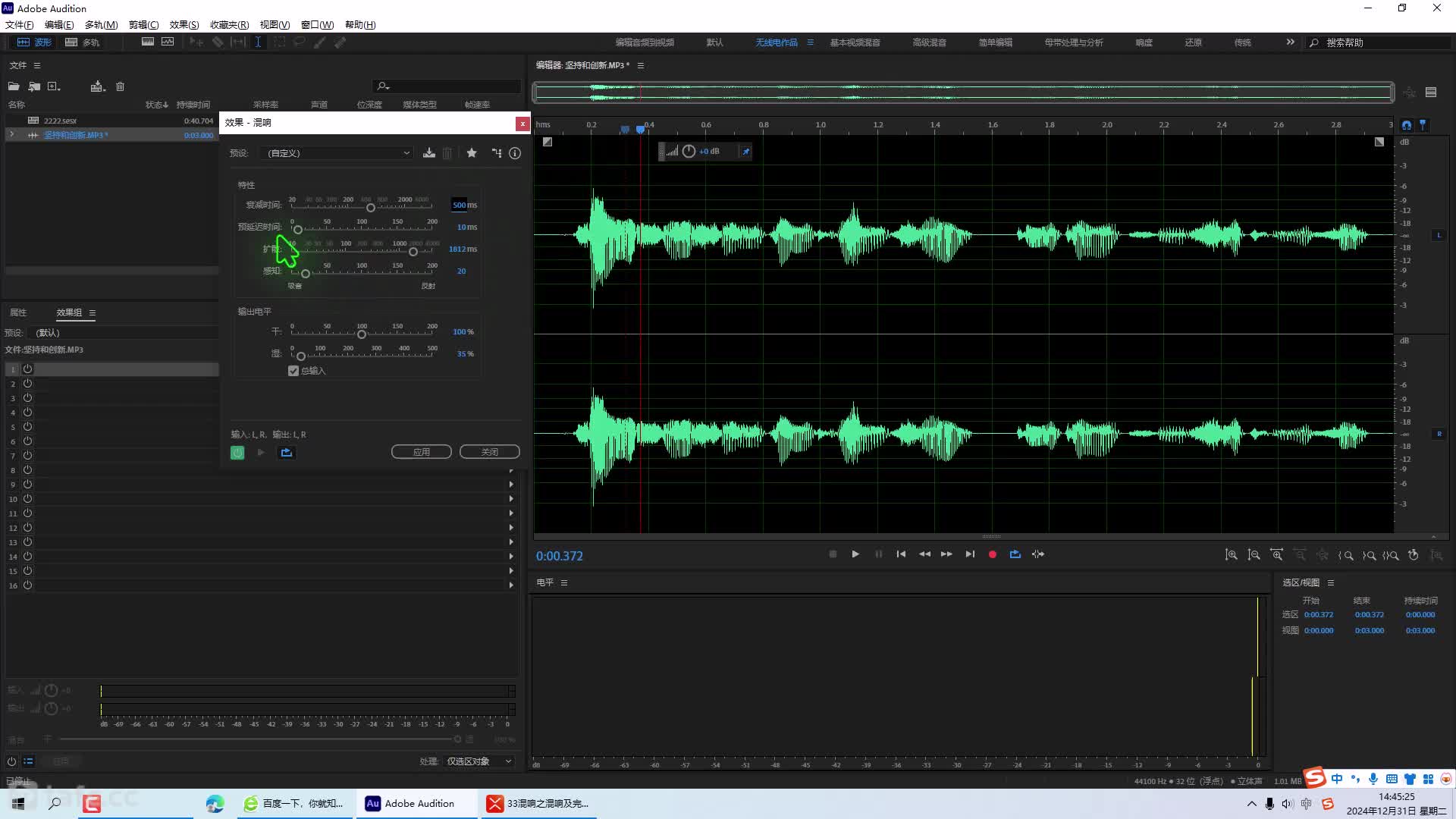Toggle power for effects rack slot 5

pos(27,427)
